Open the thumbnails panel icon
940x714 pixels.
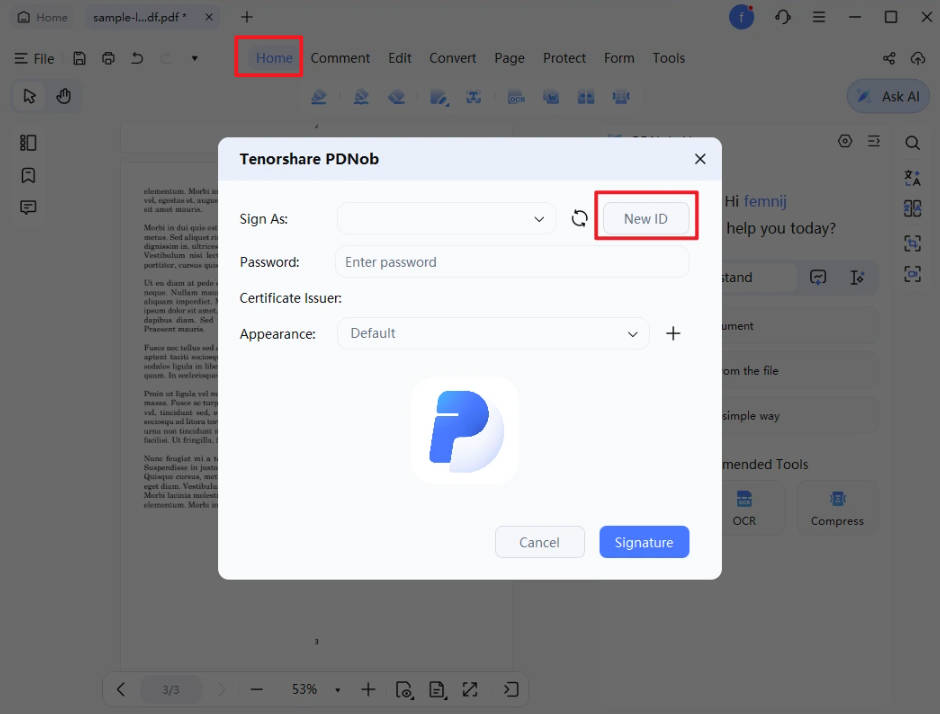(x=28, y=143)
